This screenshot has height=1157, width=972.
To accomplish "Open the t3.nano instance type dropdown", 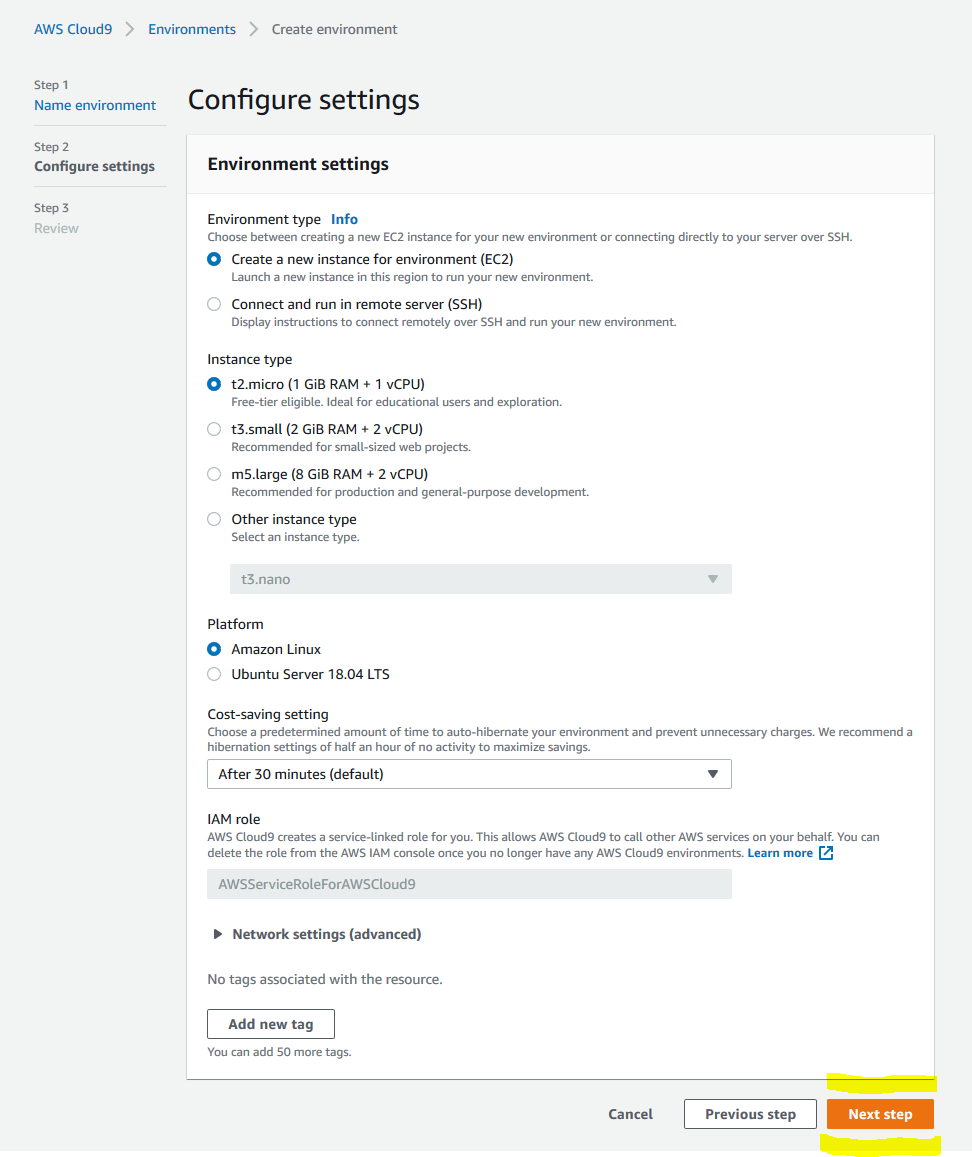I will (x=480, y=579).
